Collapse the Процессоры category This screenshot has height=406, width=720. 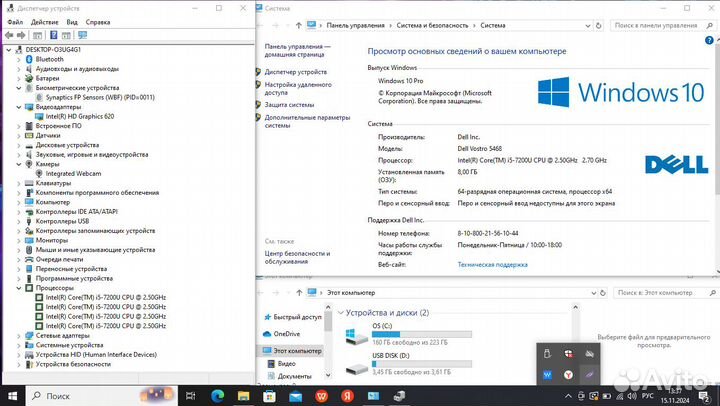(19, 288)
